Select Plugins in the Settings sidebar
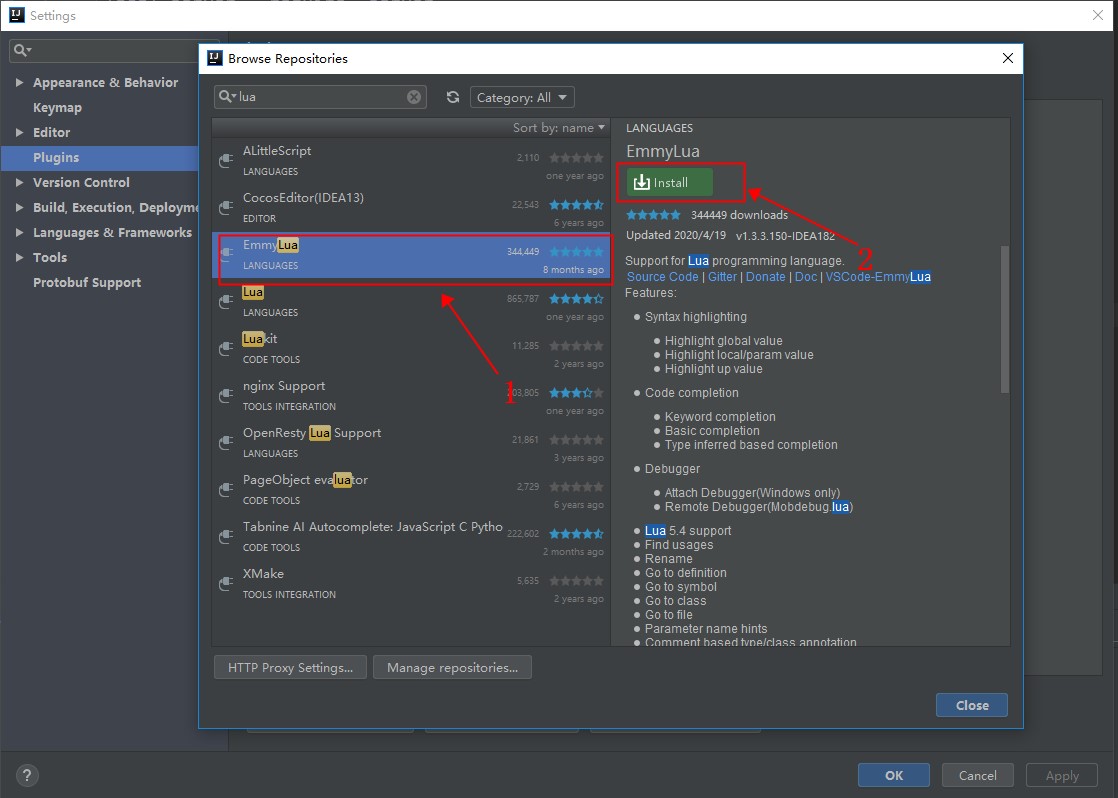 (x=100, y=158)
